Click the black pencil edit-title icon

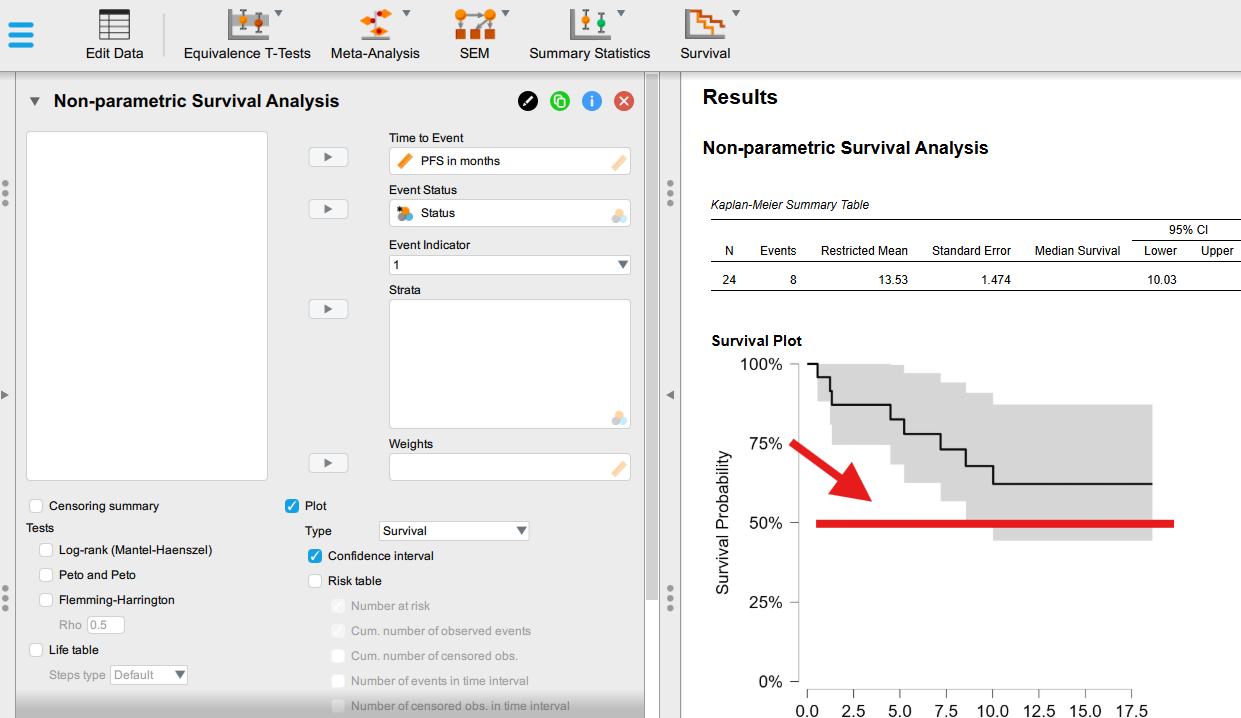click(x=528, y=101)
